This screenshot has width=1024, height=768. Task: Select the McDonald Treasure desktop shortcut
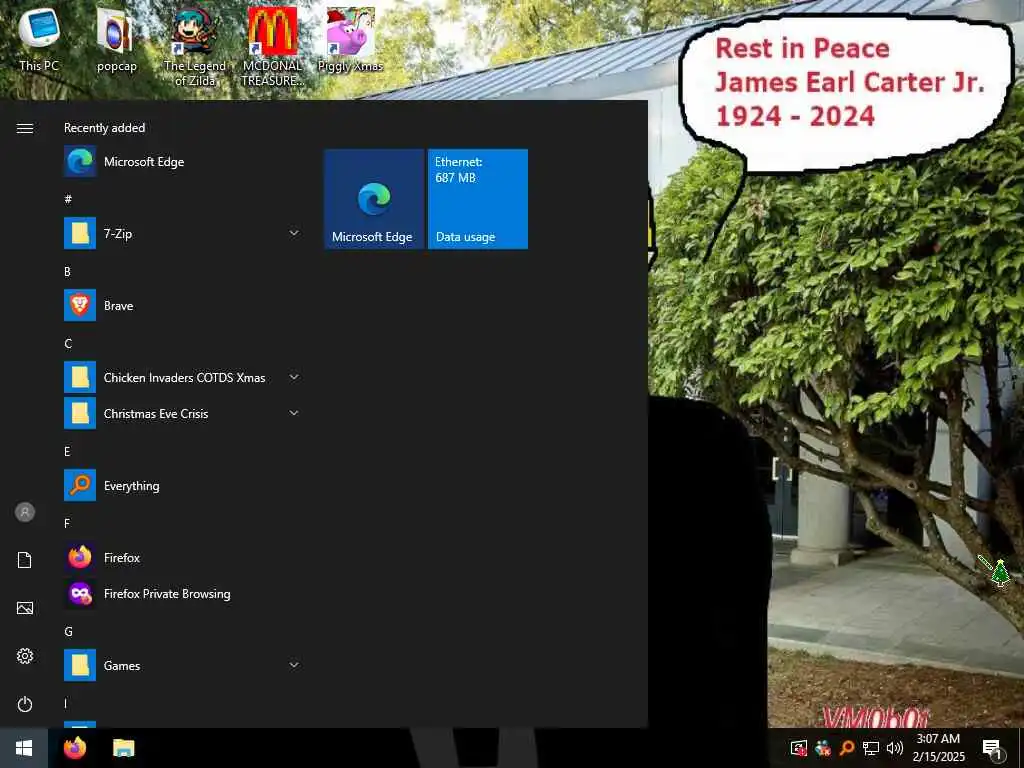click(272, 47)
